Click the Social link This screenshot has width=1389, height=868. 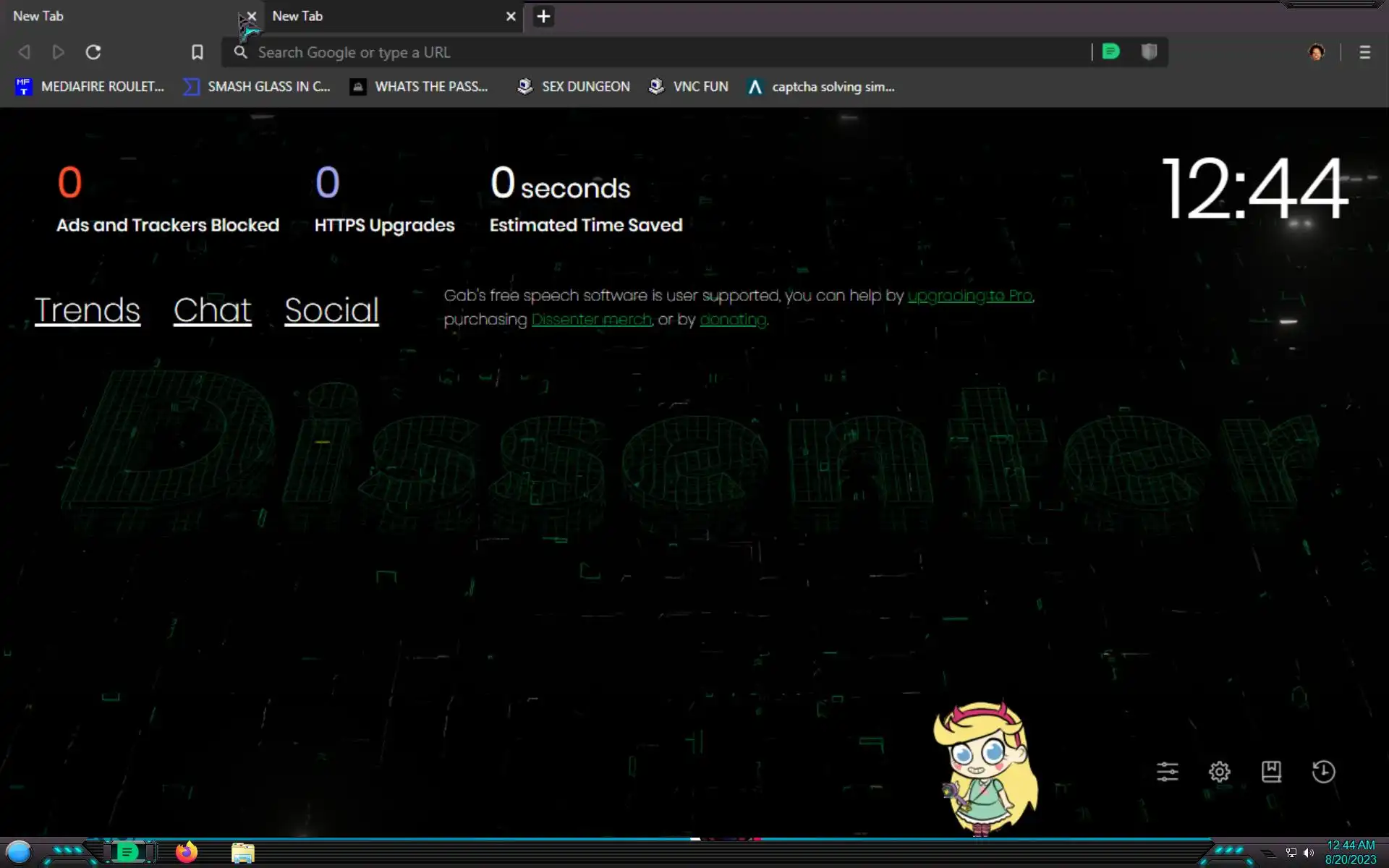[x=331, y=310]
